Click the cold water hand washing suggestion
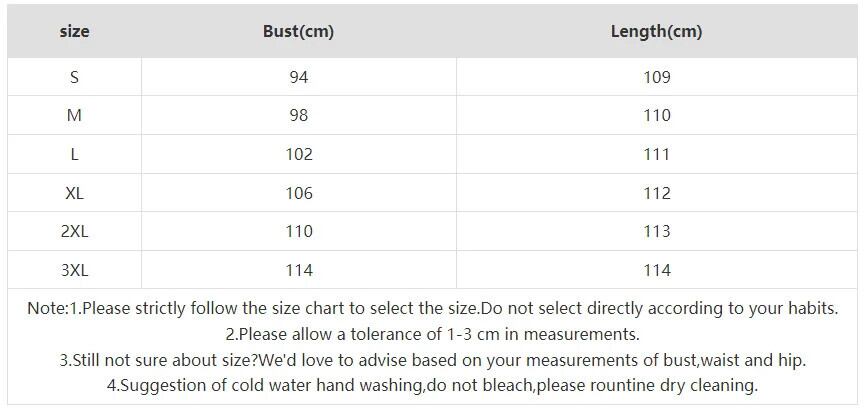This screenshot has width=865, height=409. (x=432, y=385)
